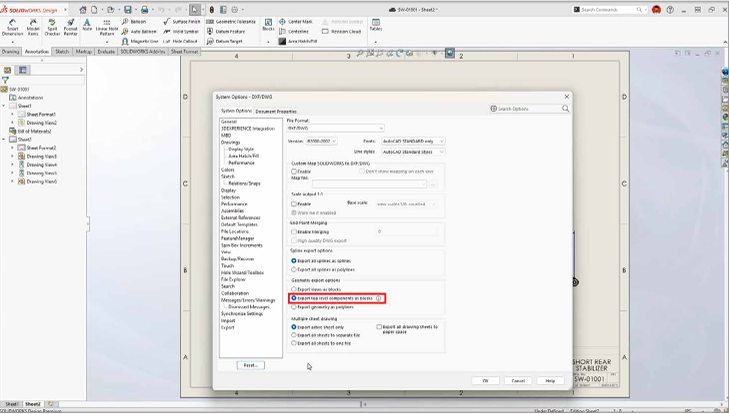Apply Area Hatch/Fill
729x414 pixels.
[x=298, y=41]
